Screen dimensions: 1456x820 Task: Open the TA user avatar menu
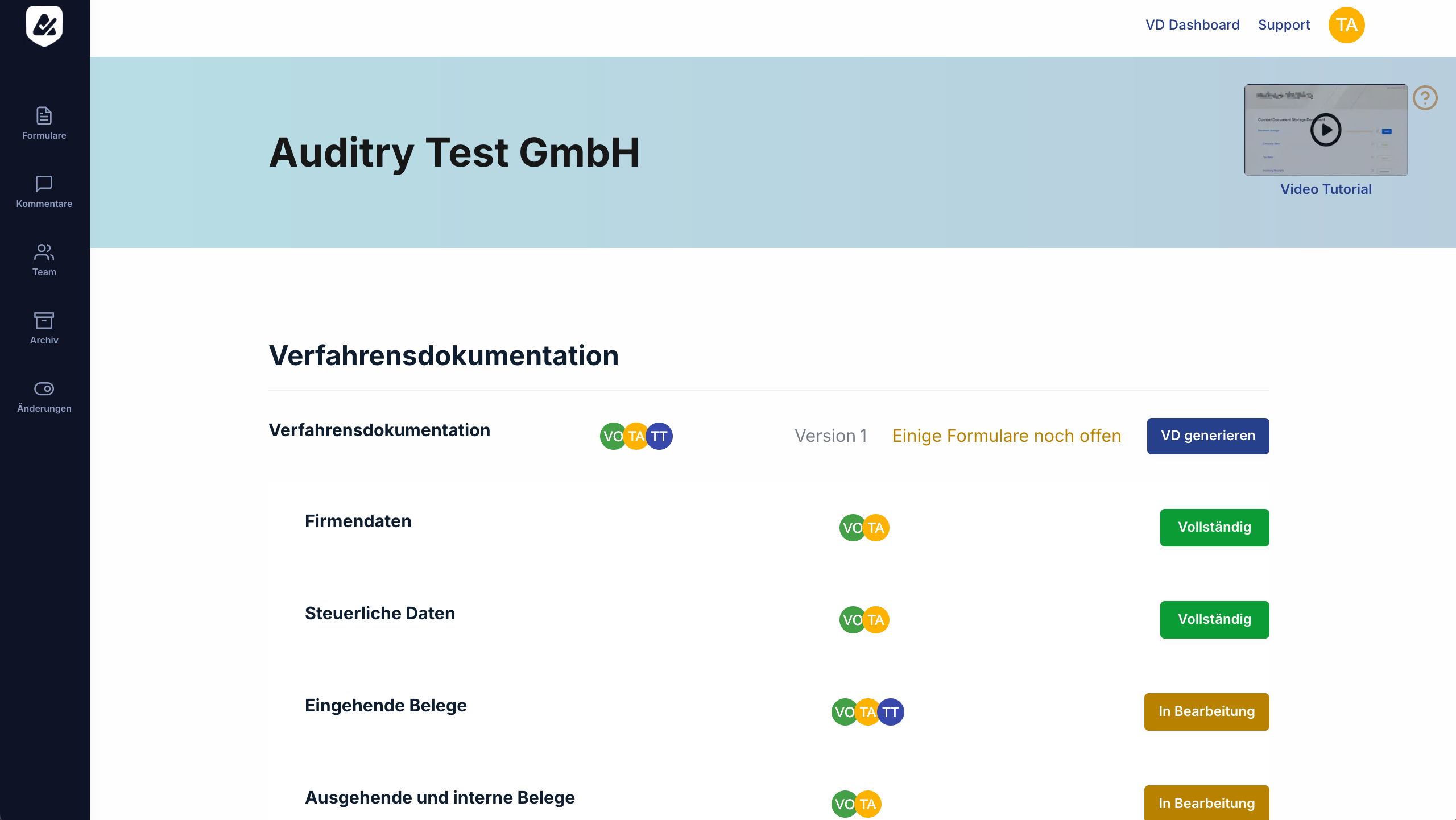point(1346,25)
